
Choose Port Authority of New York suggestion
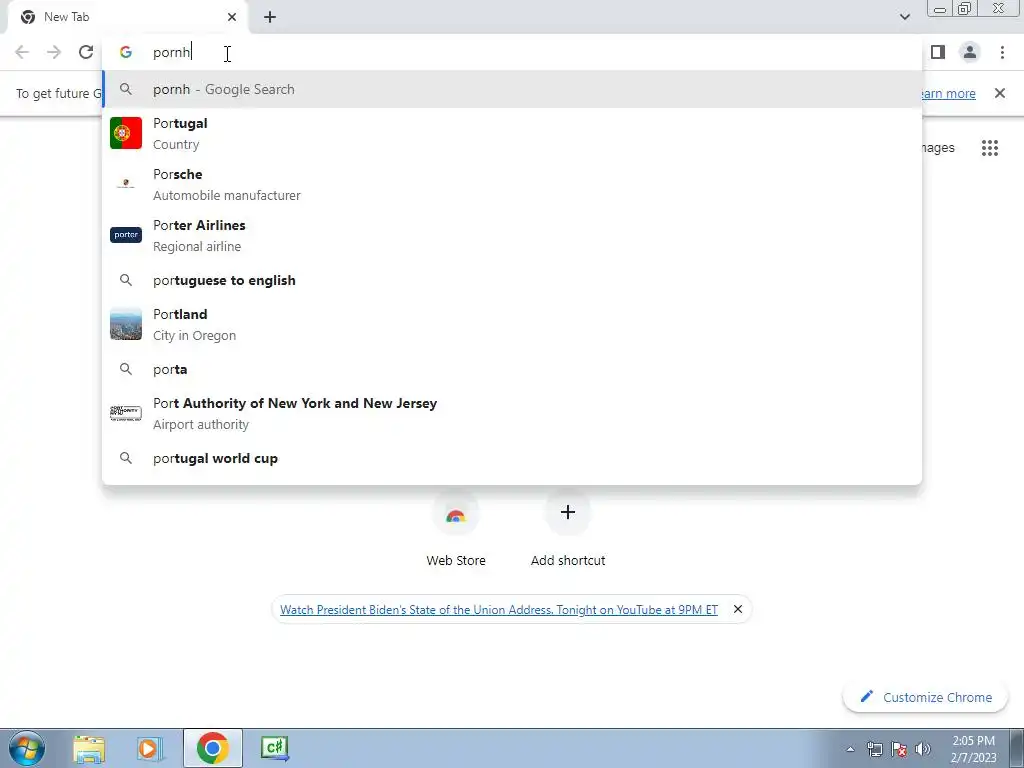point(512,413)
